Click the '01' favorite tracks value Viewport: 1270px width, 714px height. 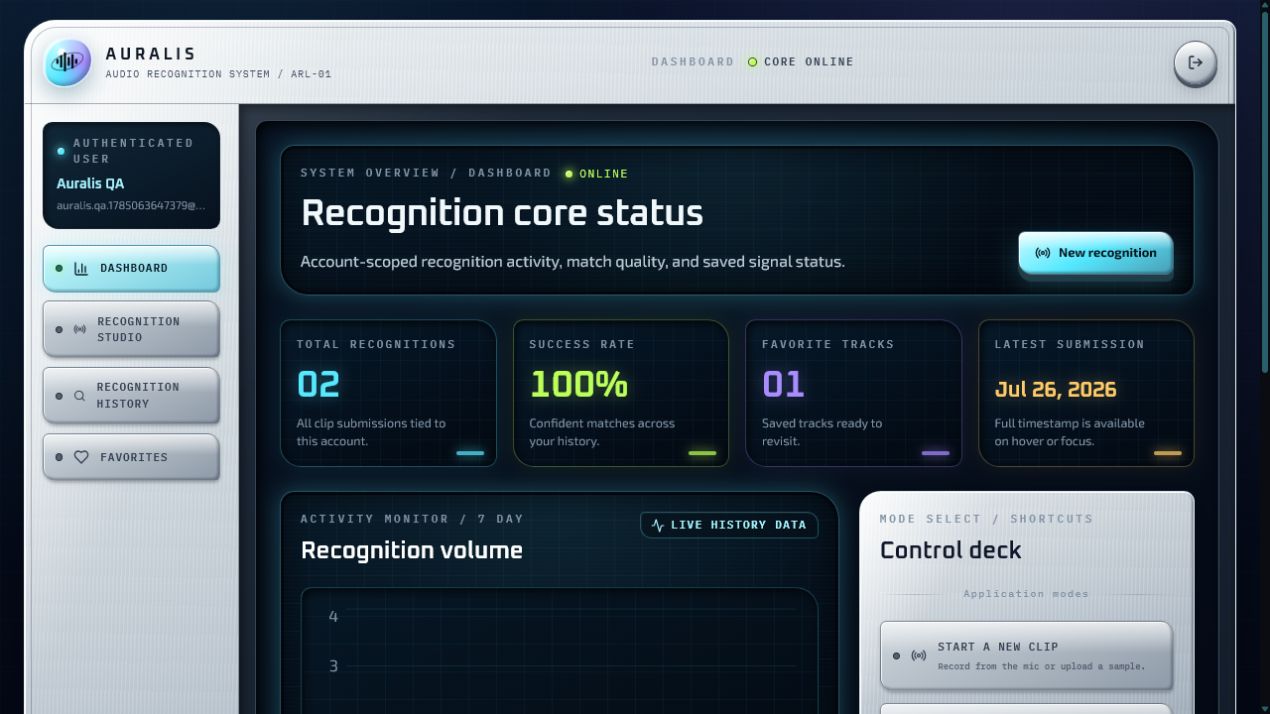pos(783,385)
